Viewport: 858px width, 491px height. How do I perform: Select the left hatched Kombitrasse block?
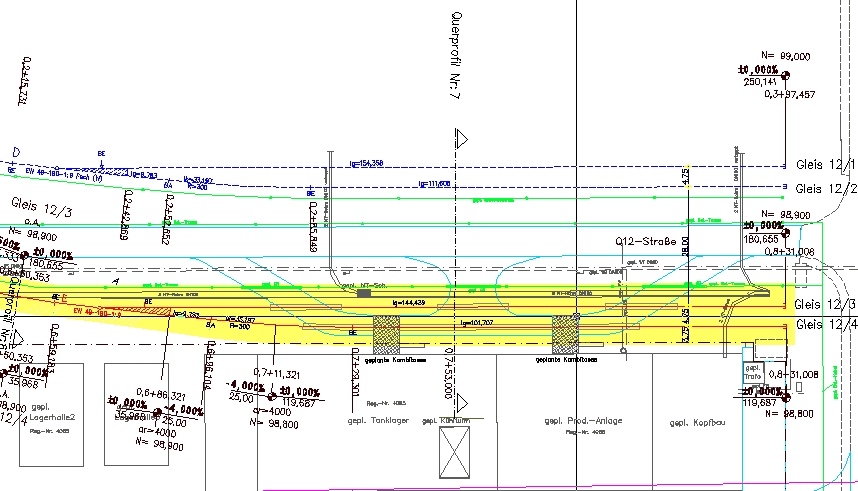pyautogui.click(x=386, y=334)
